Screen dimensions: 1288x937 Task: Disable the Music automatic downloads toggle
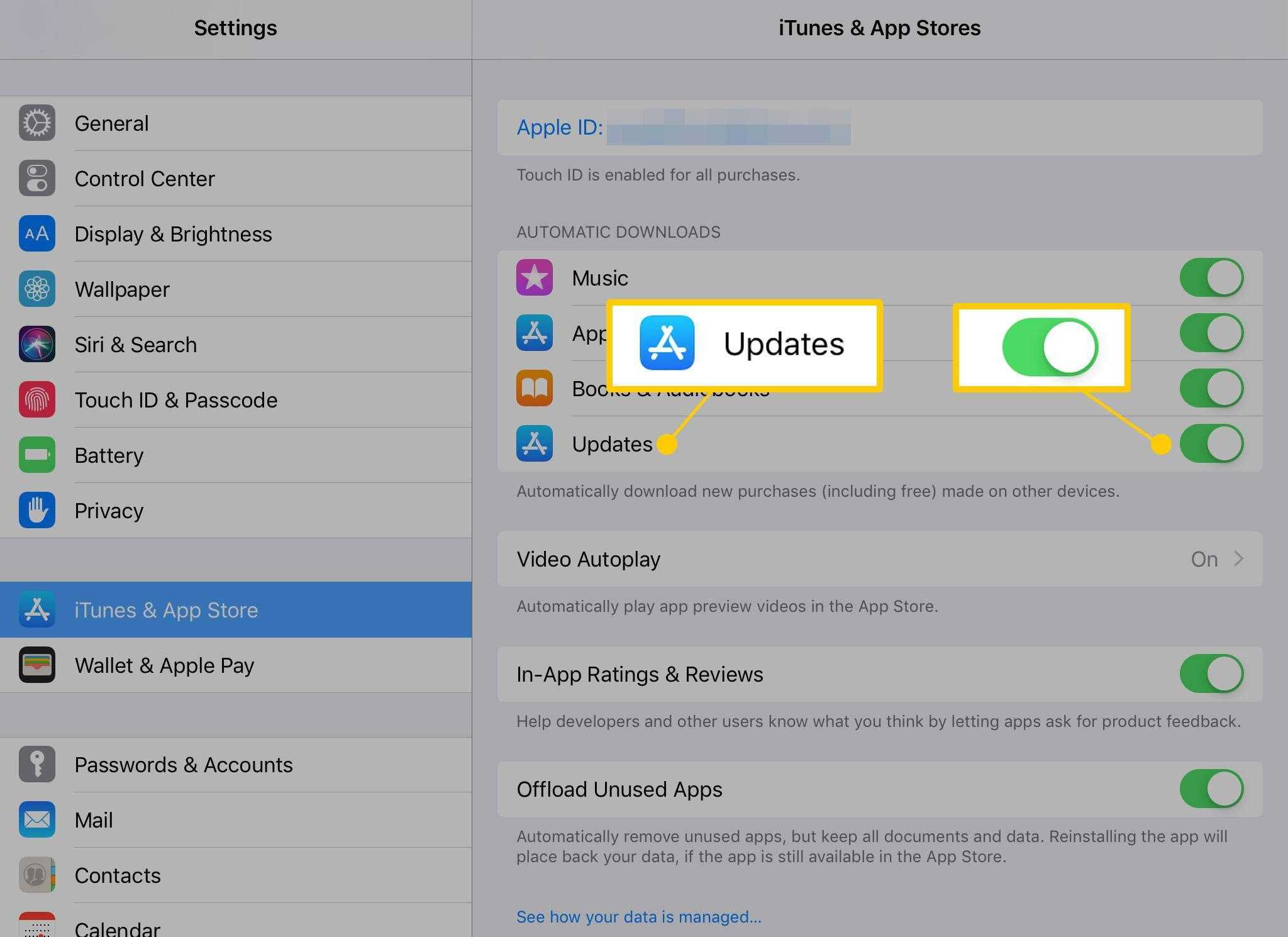tap(1210, 278)
